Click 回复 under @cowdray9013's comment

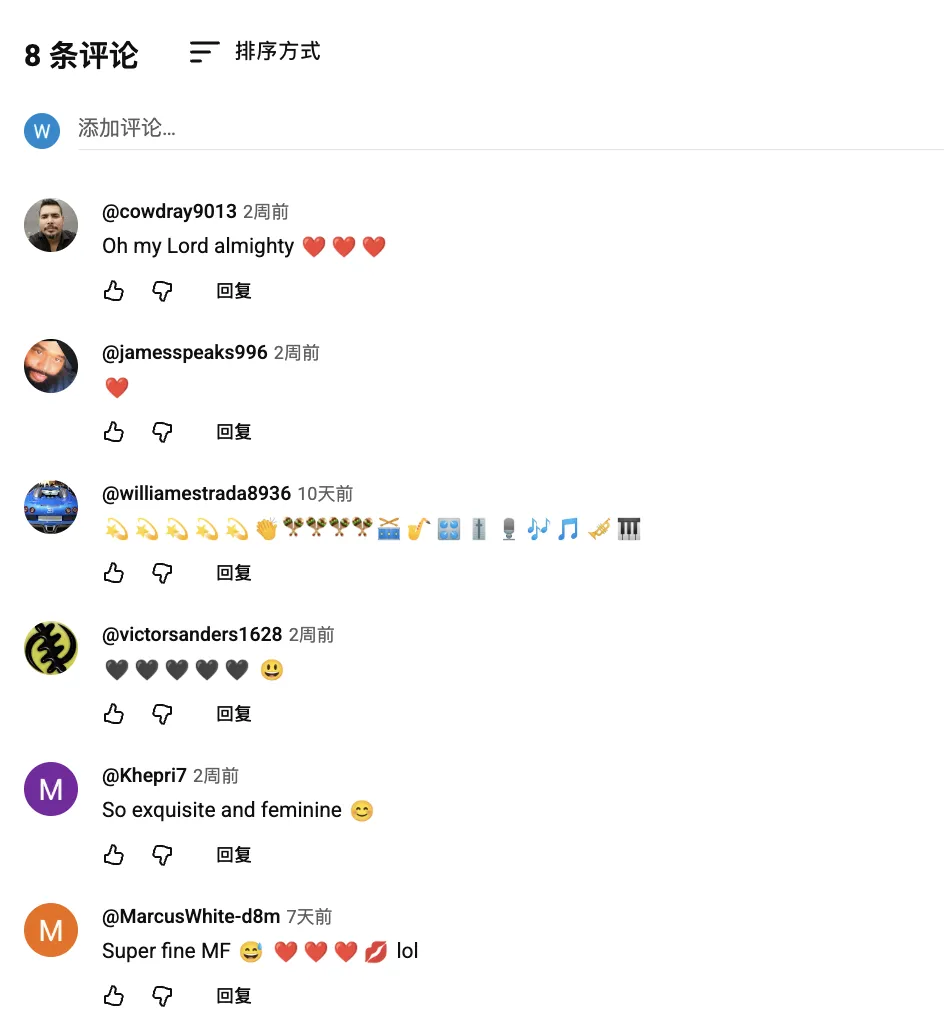(x=234, y=291)
